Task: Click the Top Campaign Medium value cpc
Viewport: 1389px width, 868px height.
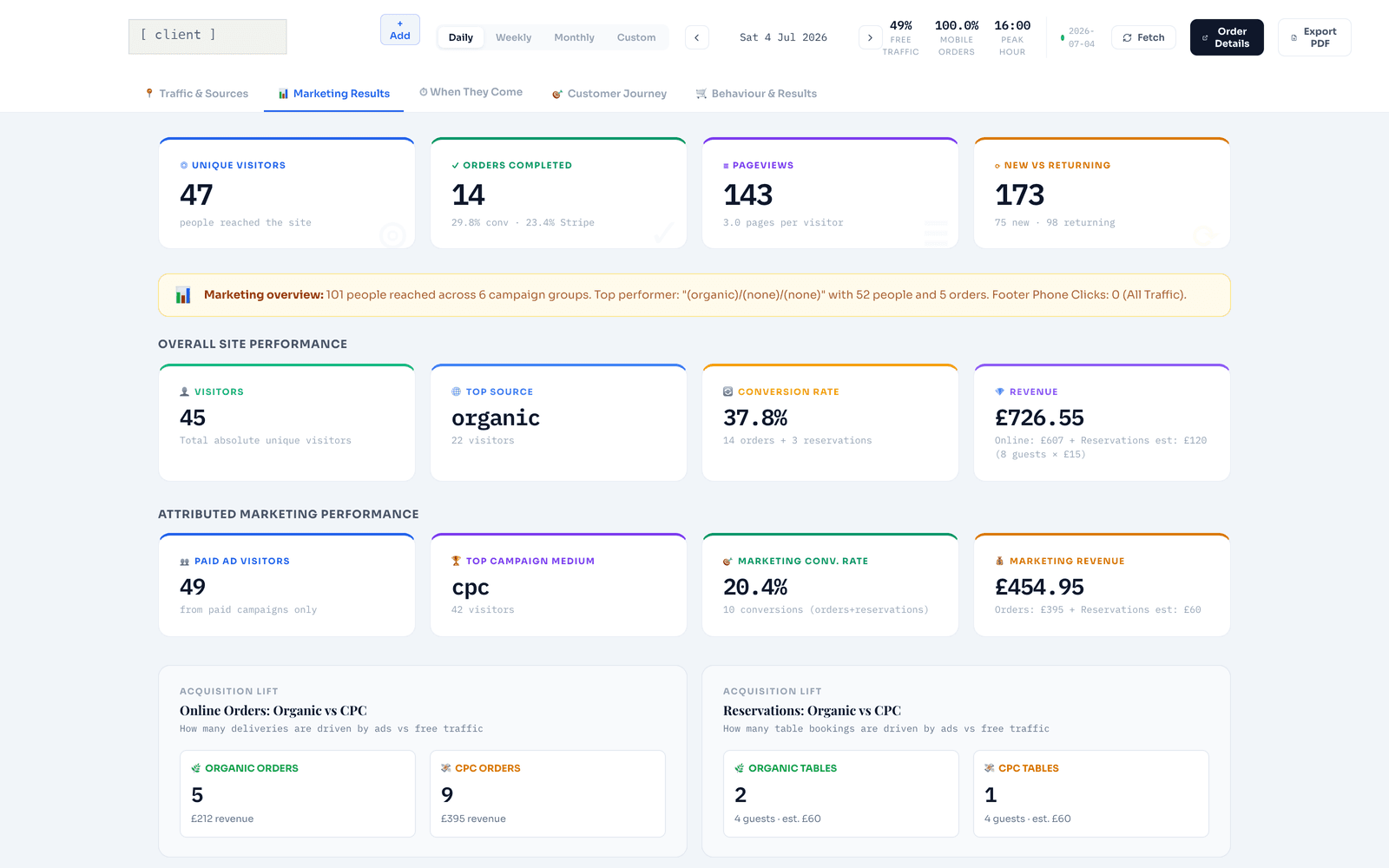Action: pyautogui.click(x=471, y=588)
